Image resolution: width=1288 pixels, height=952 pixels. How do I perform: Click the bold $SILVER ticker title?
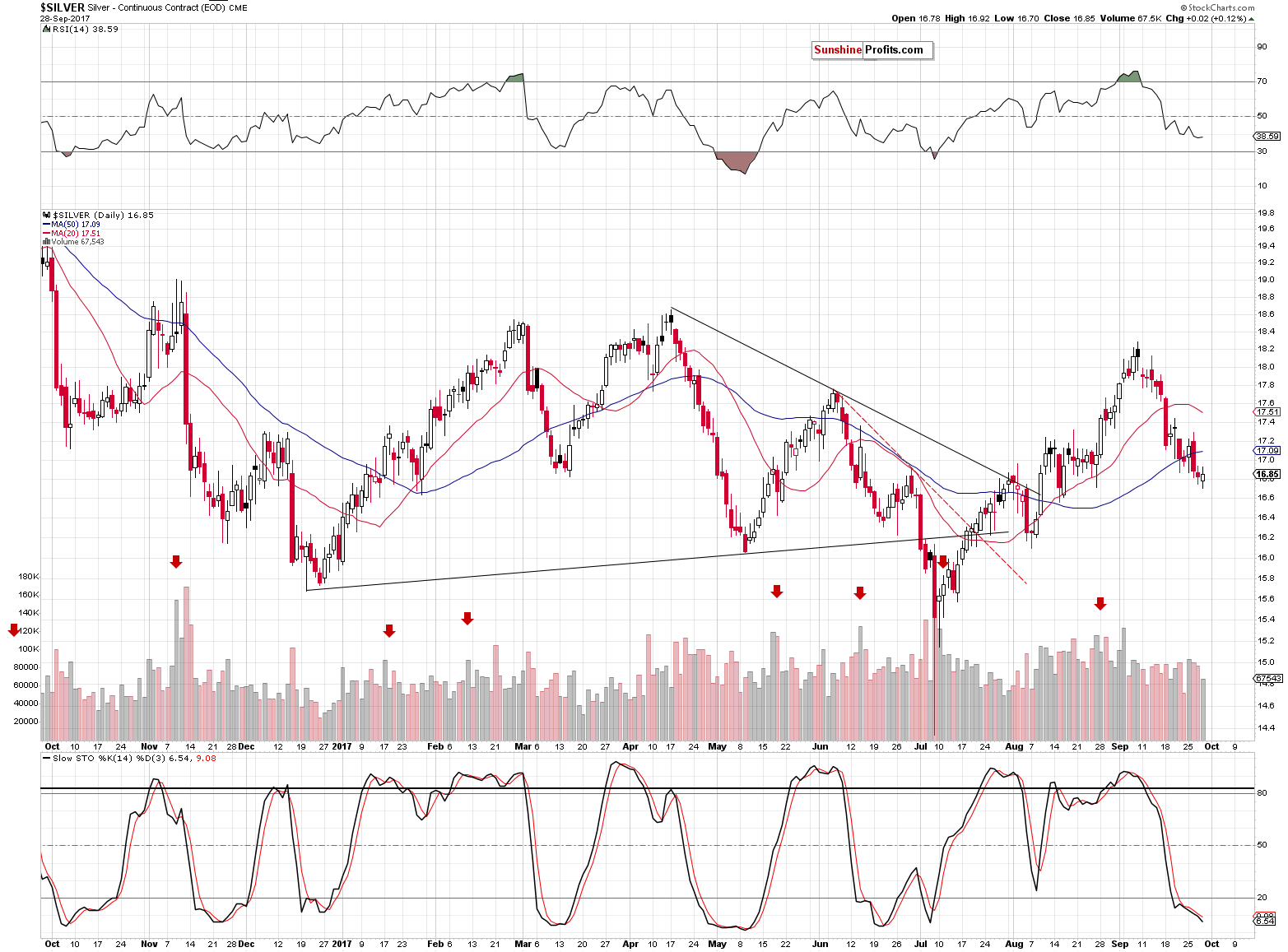pos(63,7)
